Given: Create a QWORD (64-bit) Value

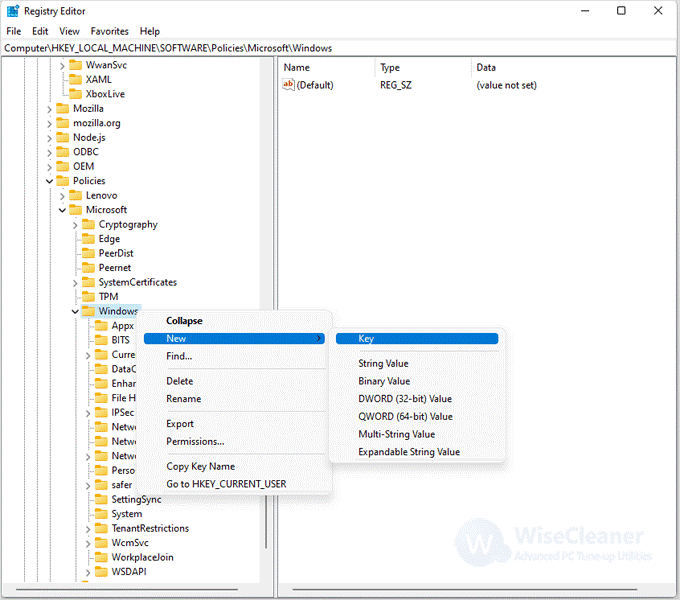Looking at the screenshot, I should tap(405, 417).
